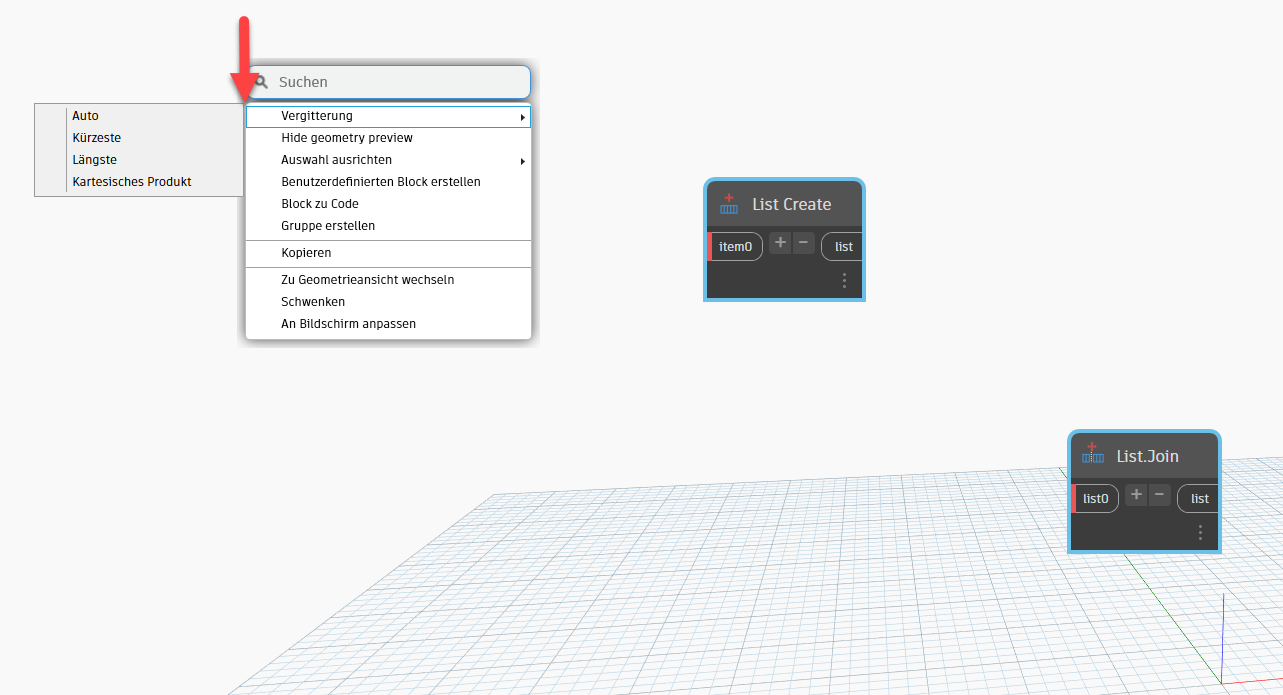Select Kartesisches Produkt lacing option
1283x695 pixels.
pos(139,182)
